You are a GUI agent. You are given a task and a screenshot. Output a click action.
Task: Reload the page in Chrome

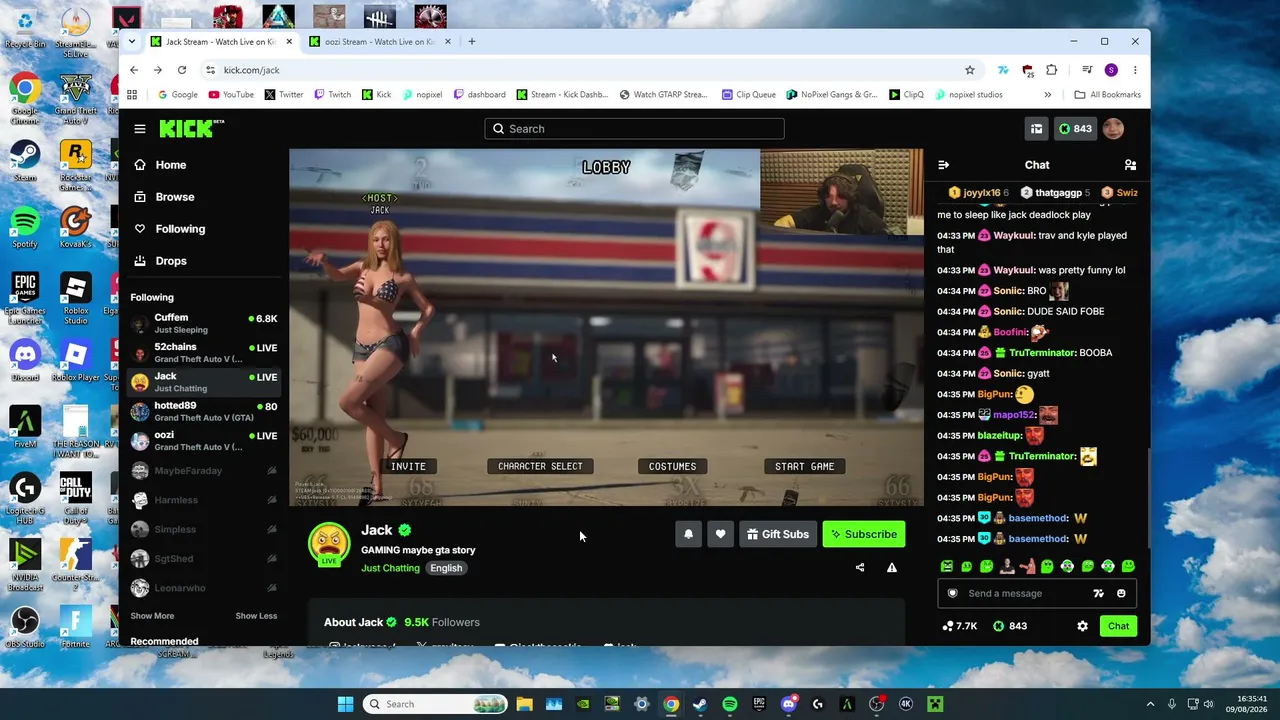coord(182,70)
